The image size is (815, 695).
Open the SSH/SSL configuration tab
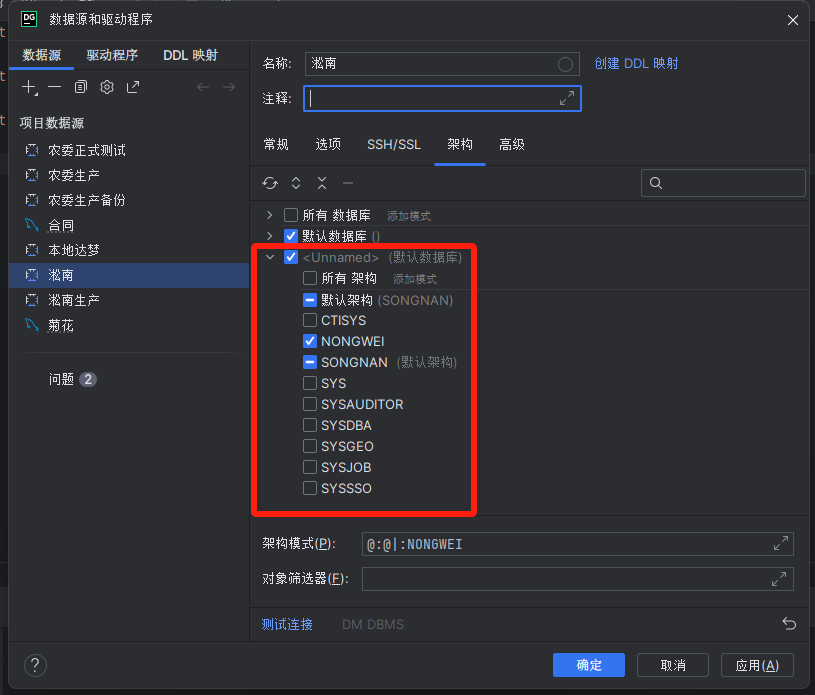click(393, 144)
